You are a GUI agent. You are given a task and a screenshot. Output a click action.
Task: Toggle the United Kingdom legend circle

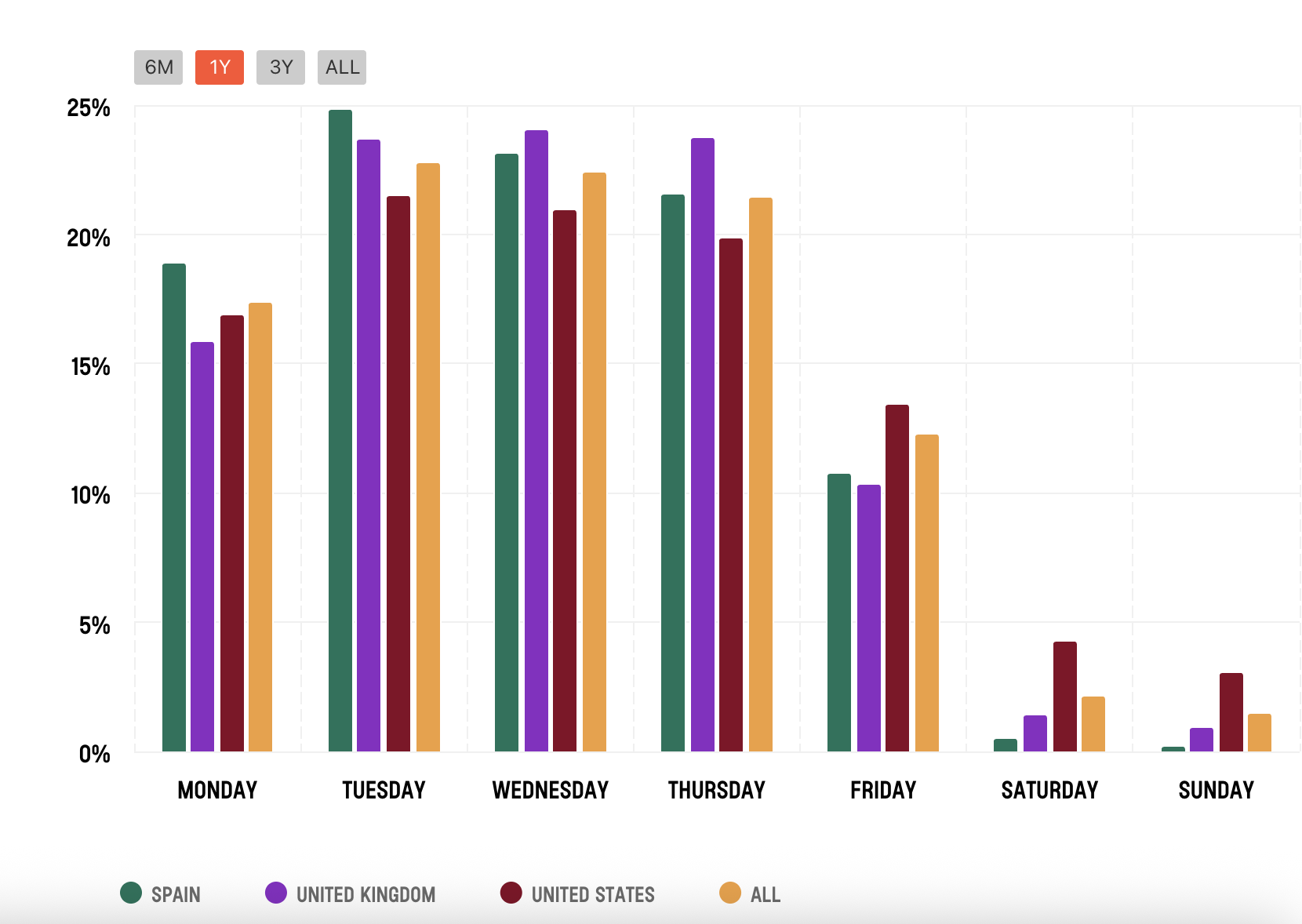tap(276, 893)
